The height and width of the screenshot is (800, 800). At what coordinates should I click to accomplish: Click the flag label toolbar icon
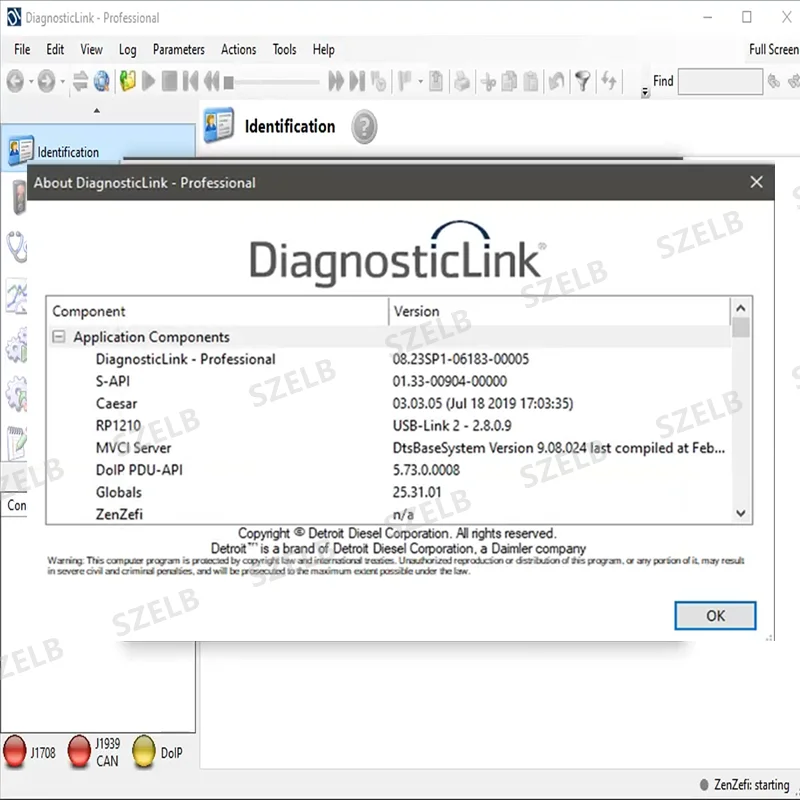point(405,81)
